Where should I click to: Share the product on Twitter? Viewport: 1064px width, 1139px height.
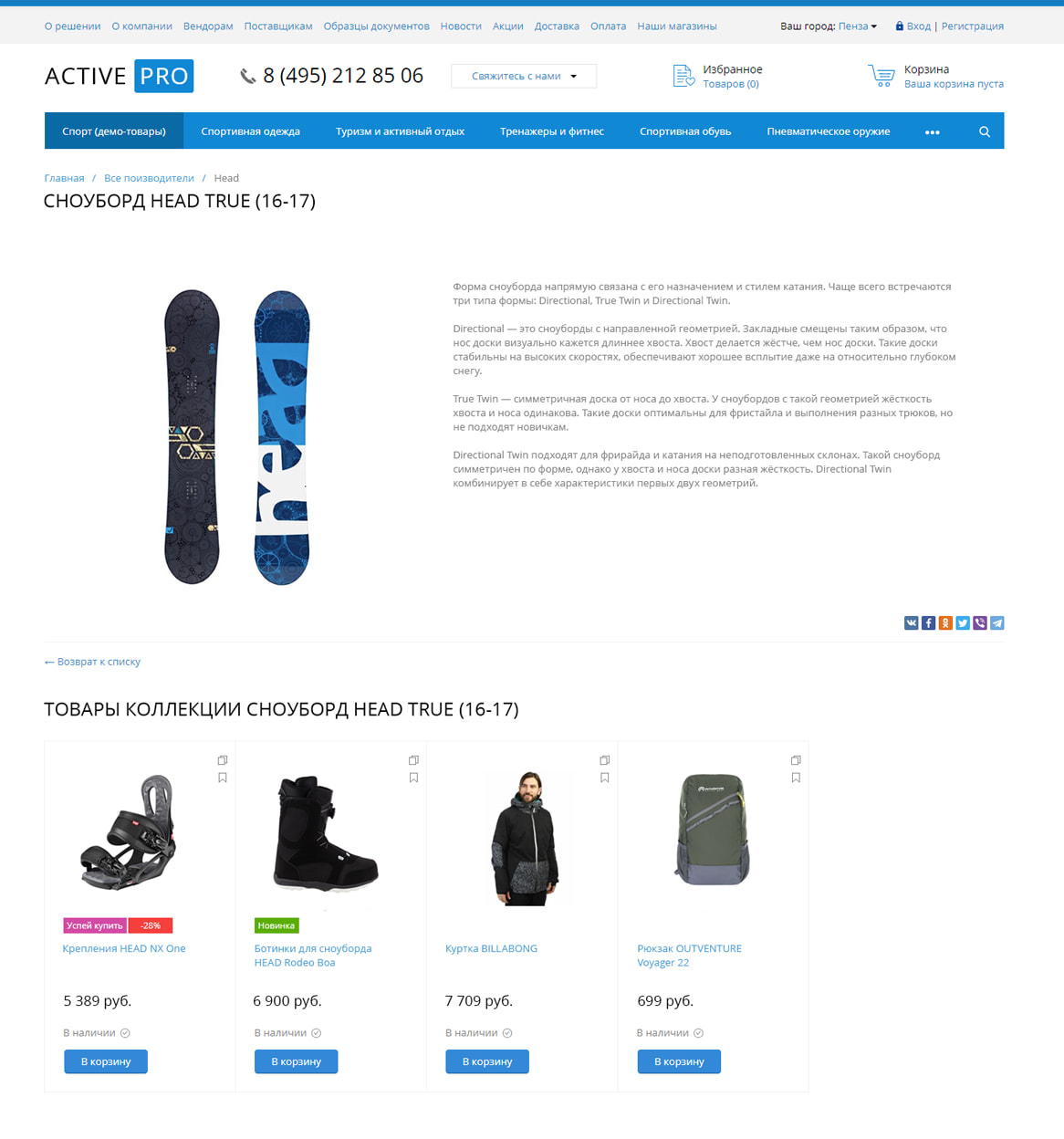click(x=963, y=622)
